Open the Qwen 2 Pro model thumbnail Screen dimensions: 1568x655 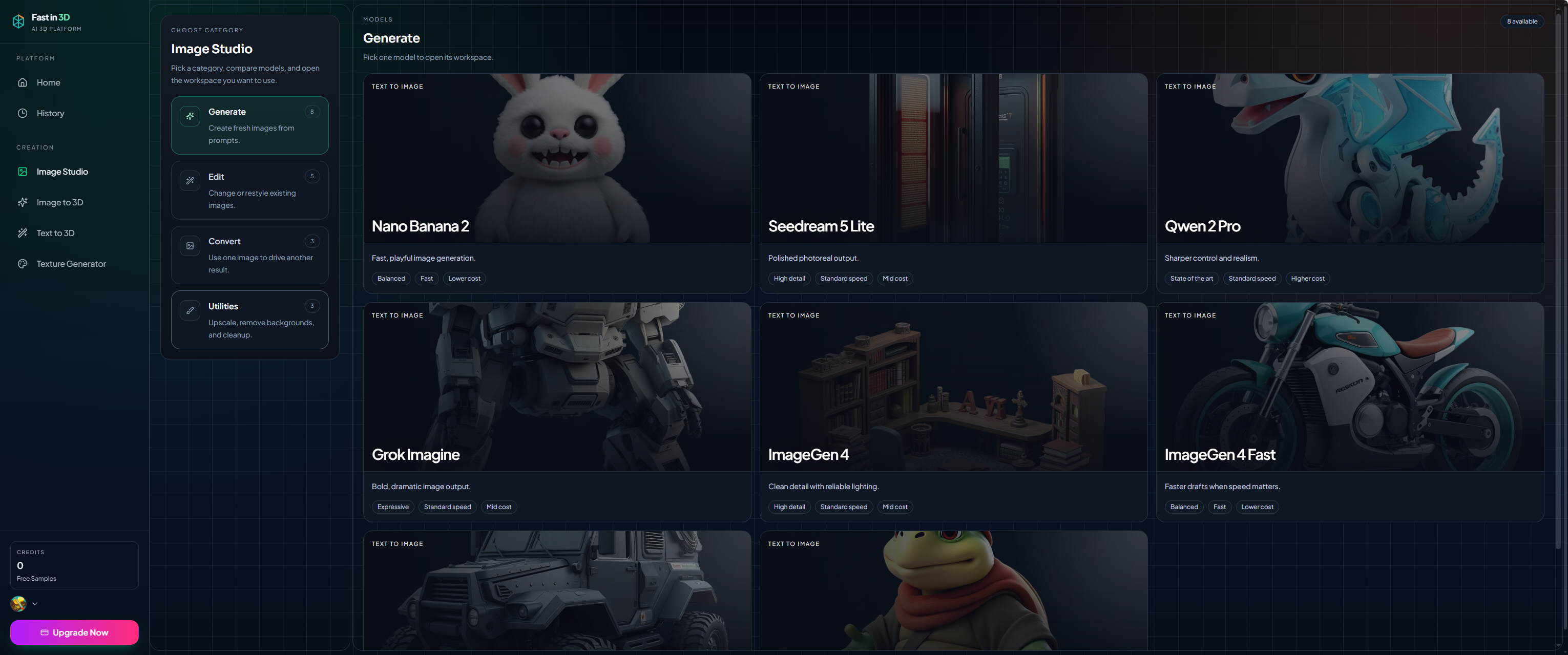(x=1349, y=158)
